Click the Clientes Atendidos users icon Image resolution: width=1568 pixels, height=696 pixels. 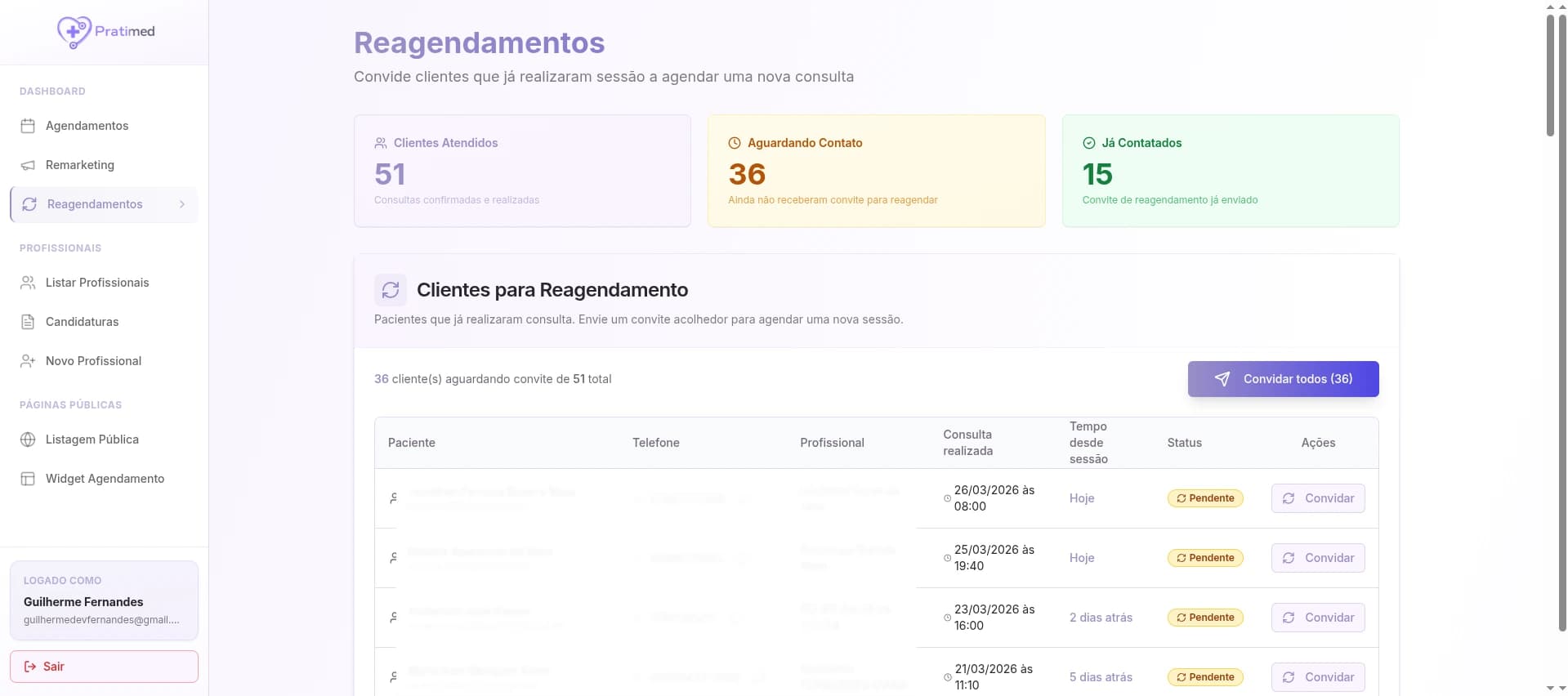(381, 143)
